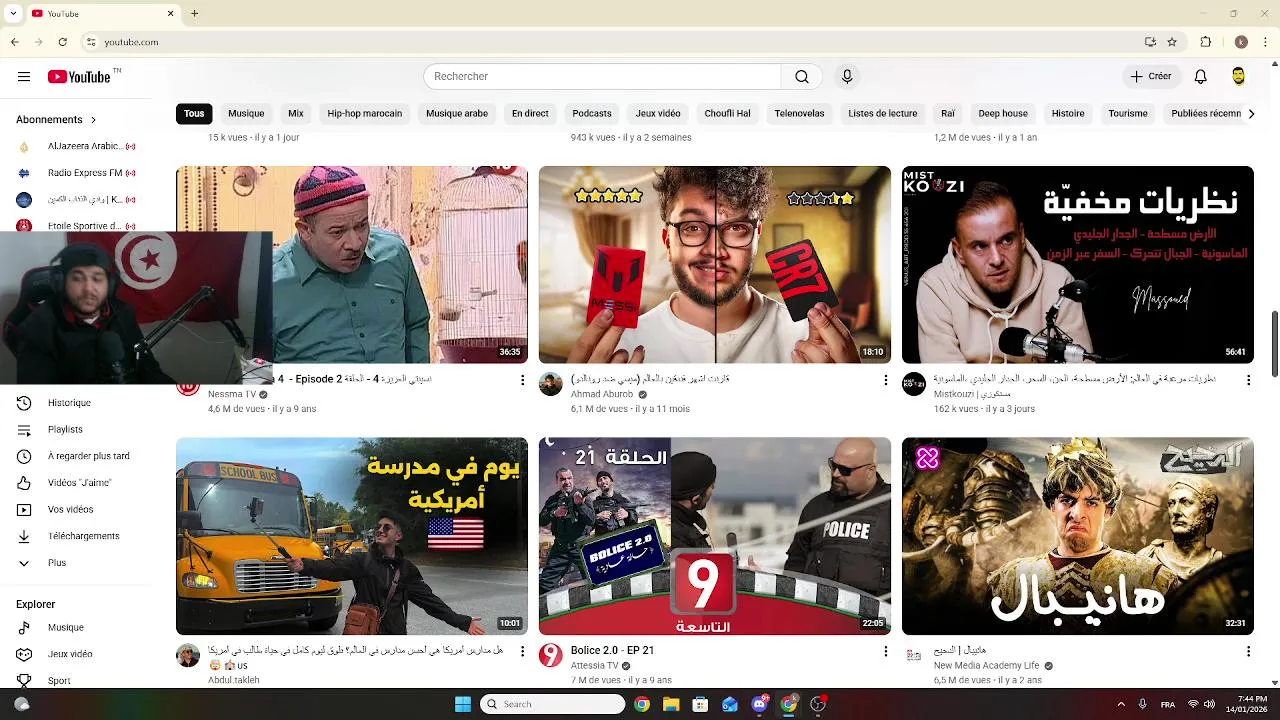
Task: Select the Podcasts chip
Action: [x=592, y=114]
